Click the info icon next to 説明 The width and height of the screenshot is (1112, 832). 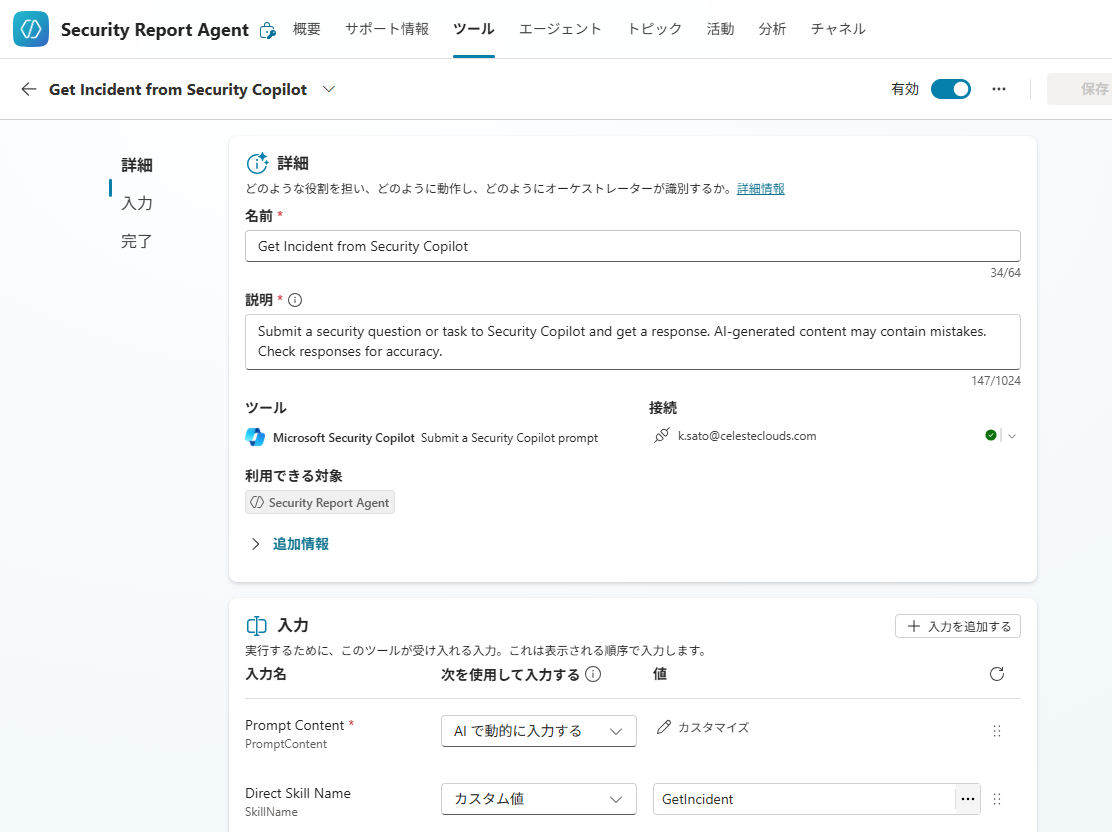click(x=295, y=300)
